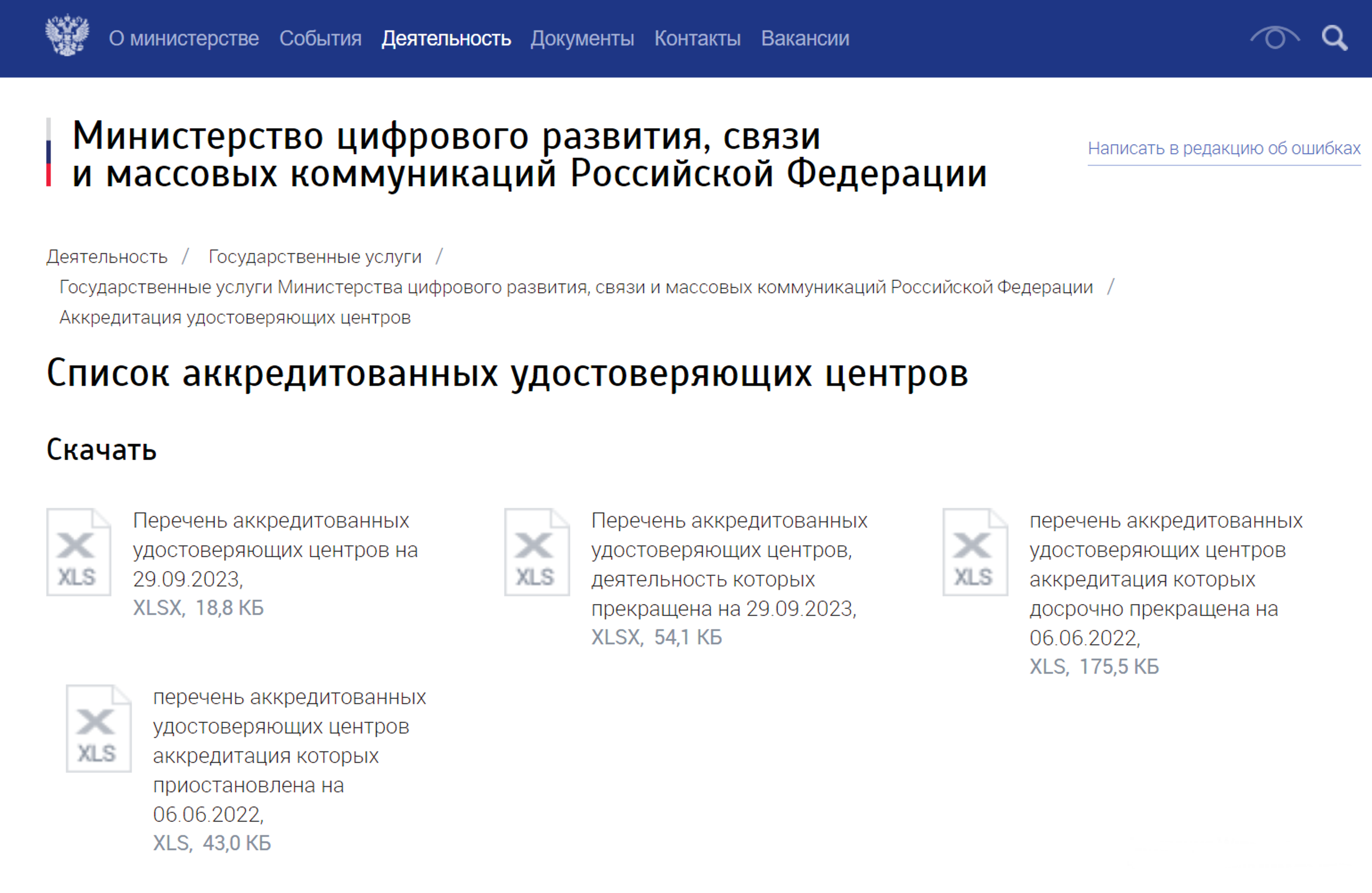This screenshot has width=1372, height=893.
Task: Download list of centers прекращена на 29.09.2023
Action: coord(729,565)
